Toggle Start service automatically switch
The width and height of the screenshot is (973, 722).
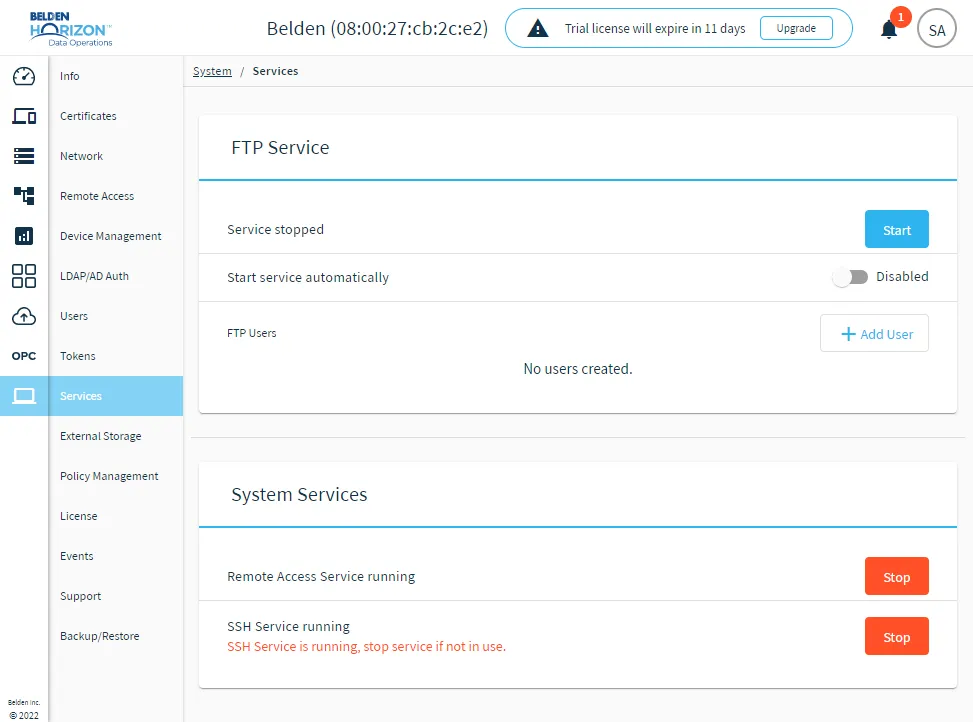point(850,277)
